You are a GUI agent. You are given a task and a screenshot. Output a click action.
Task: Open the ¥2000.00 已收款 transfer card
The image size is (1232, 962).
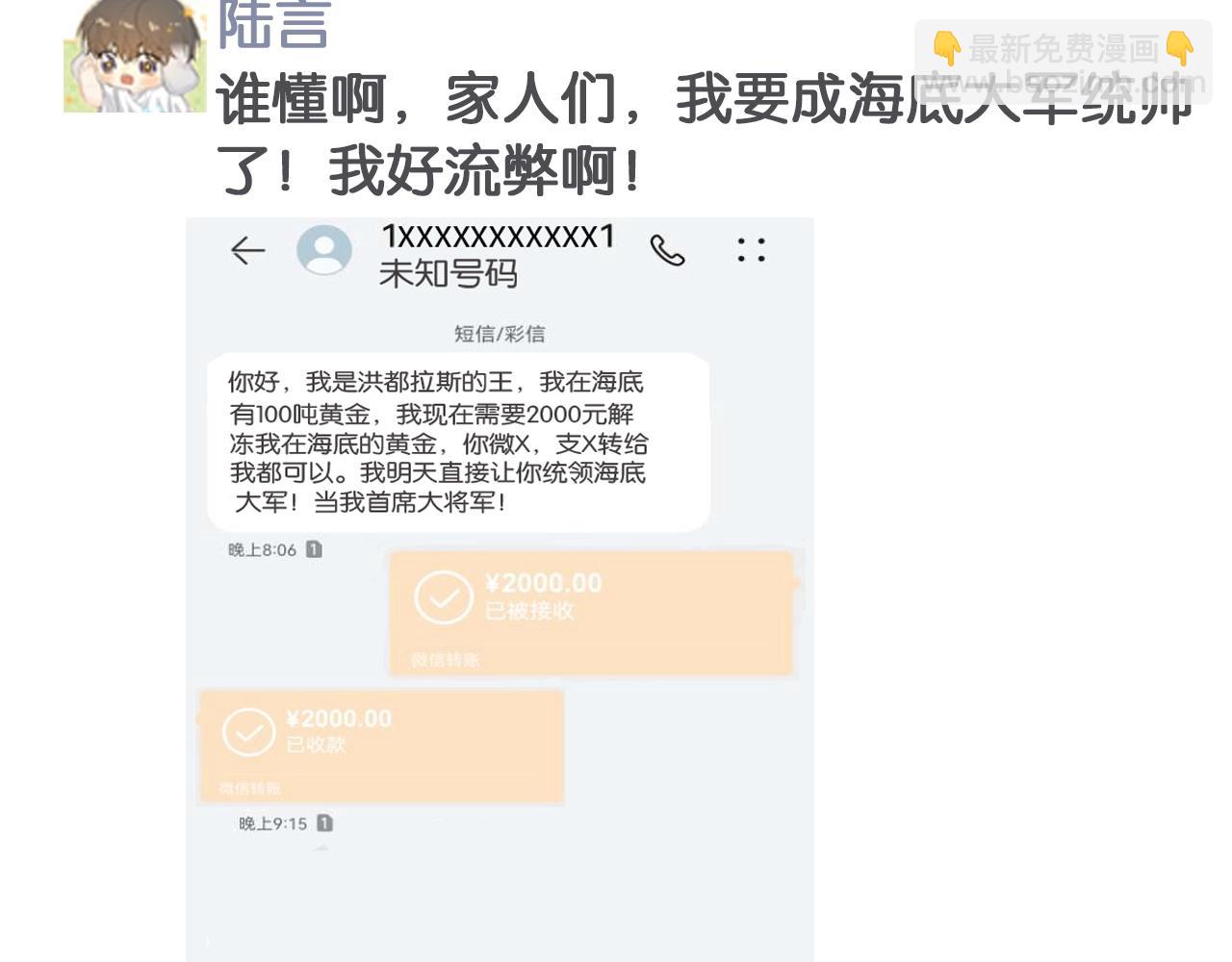pyautogui.click(x=380, y=747)
